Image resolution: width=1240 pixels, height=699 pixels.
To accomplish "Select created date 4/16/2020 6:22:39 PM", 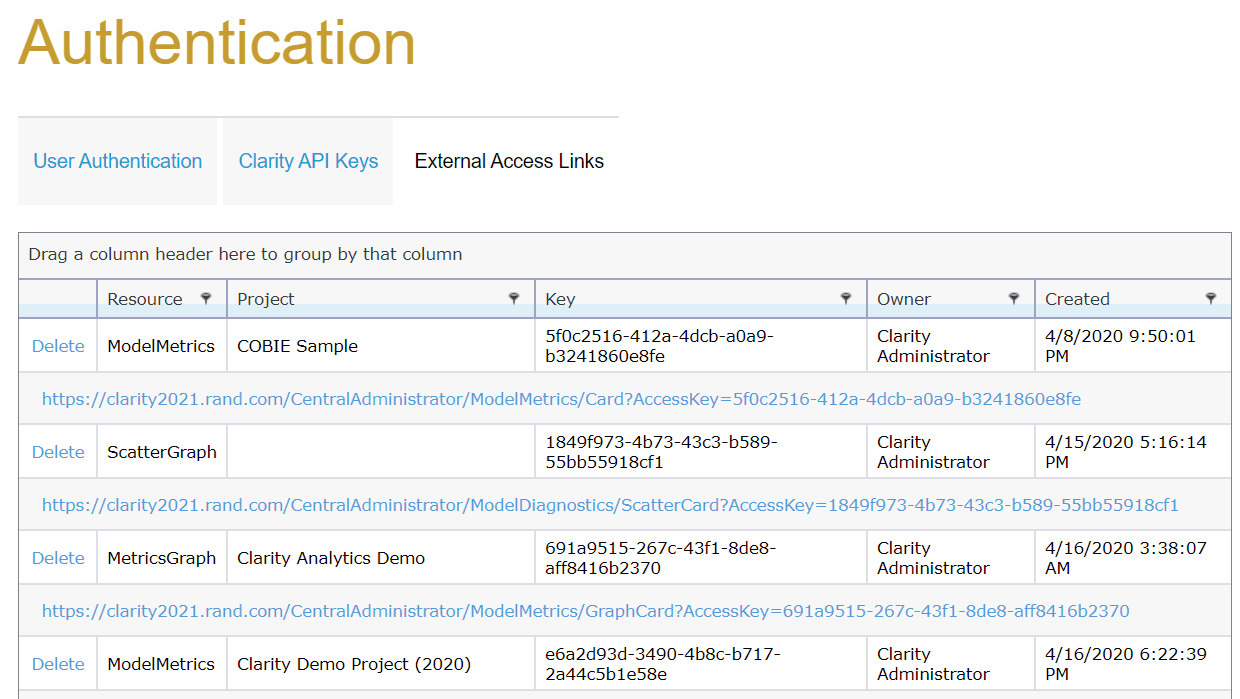I will (x=1133, y=664).
